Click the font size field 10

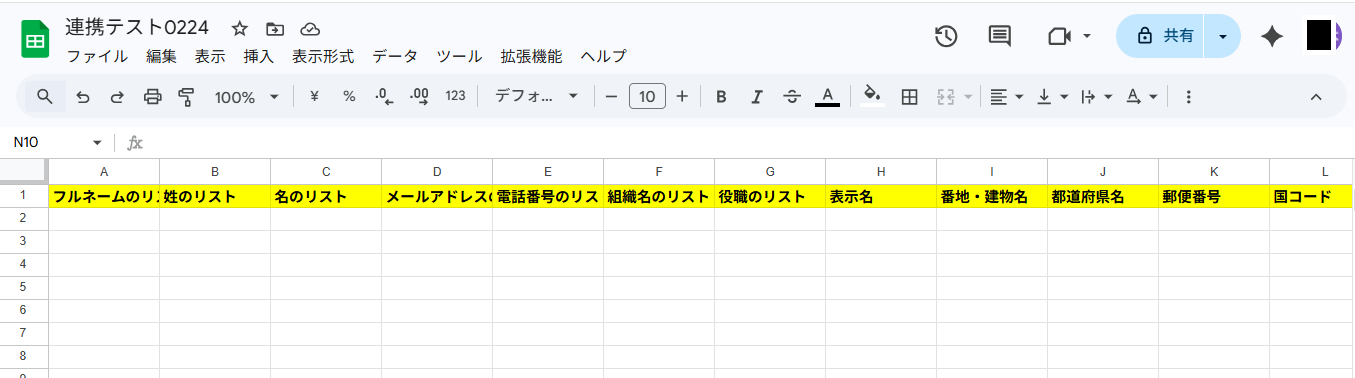(x=647, y=96)
